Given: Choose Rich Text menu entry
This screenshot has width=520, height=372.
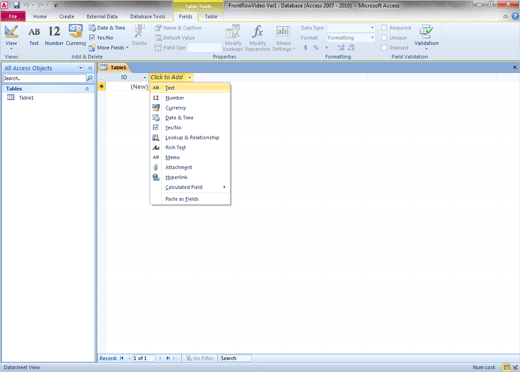Looking at the screenshot, I should 190,147.
